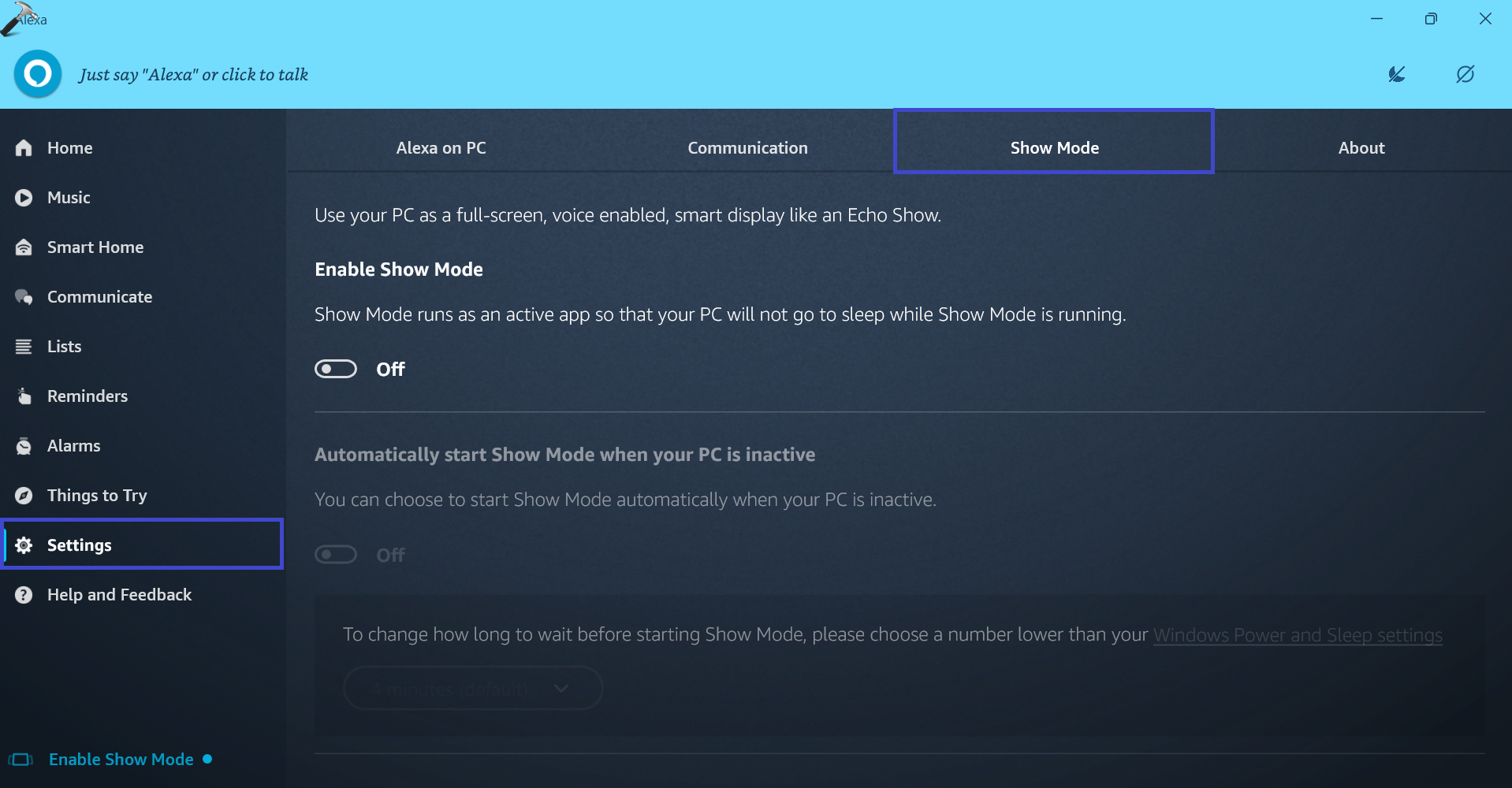Click the microphone mute icon in header
The height and width of the screenshot is (788, 1512).
(x=1396, y=74)
